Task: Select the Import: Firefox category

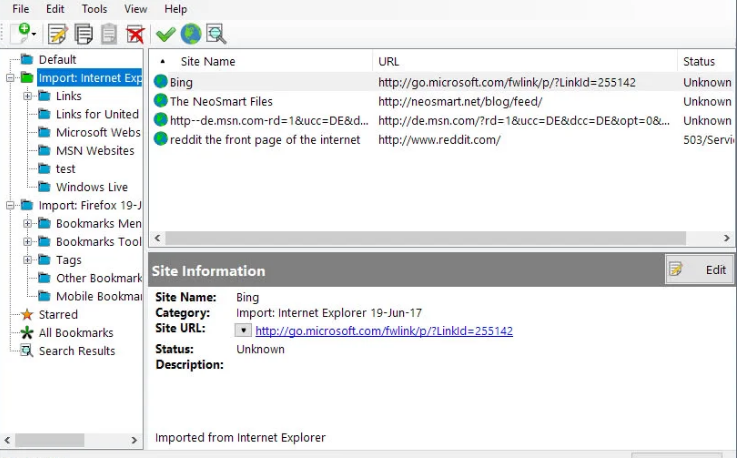Action: pyautogui.click(x=90, y=205)
